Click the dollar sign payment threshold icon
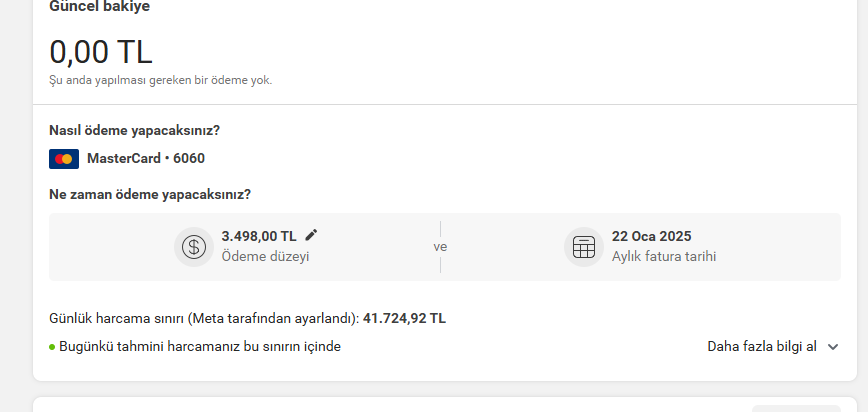The height and width of the screenshot is (412, 868). point(194,247)
